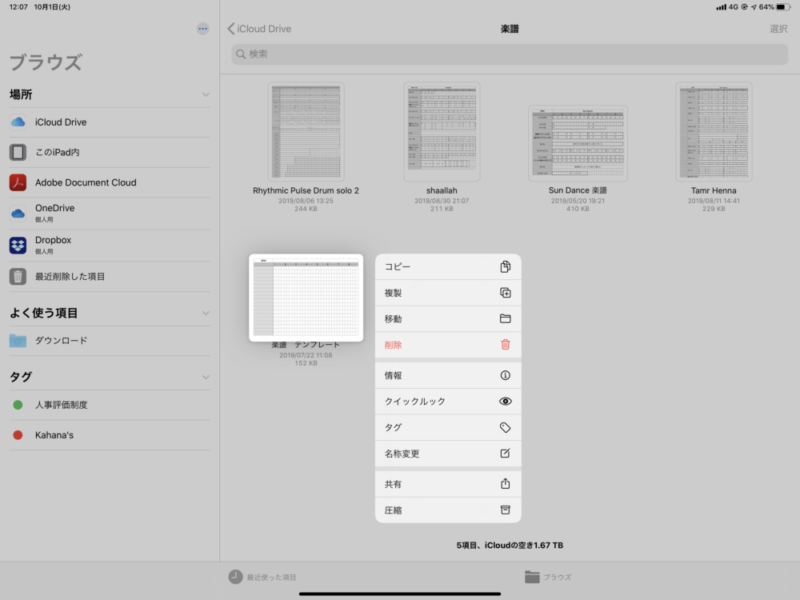This screenshot has width=800, height=600.
Task: Open the Tamr Henna file thumbnail
Action: point(714,132)
